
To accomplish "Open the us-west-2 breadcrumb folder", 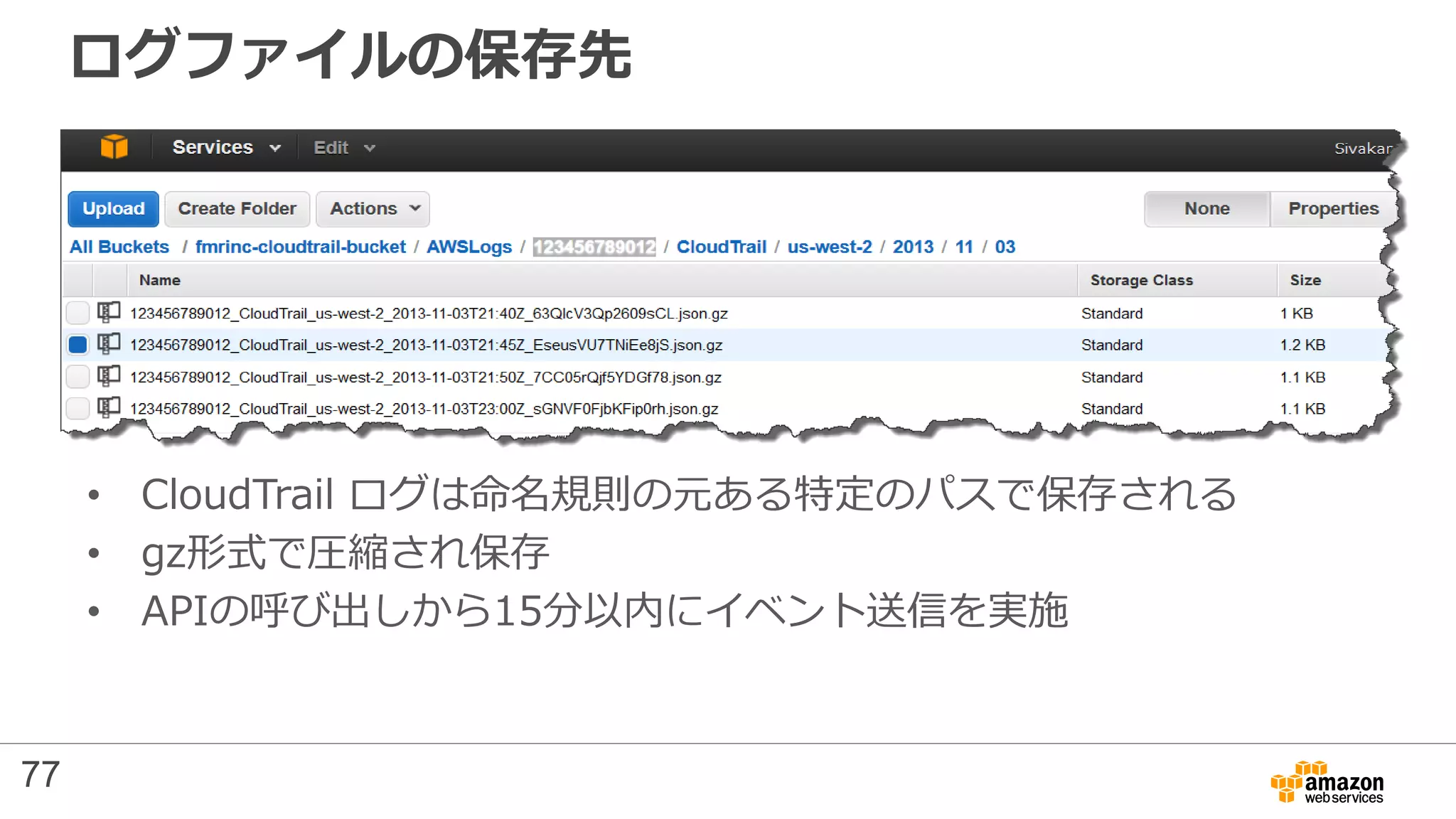I will click(830, 247).
